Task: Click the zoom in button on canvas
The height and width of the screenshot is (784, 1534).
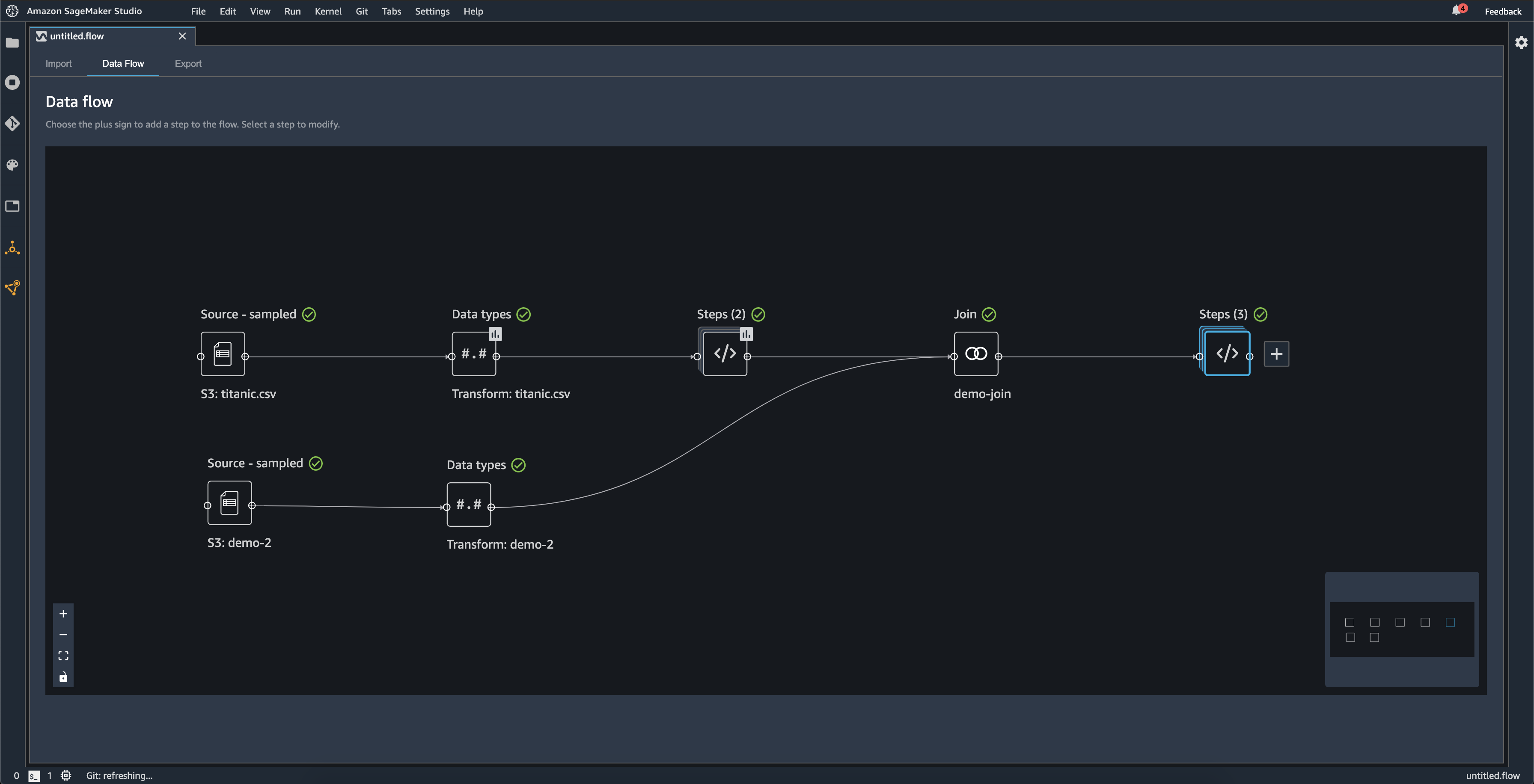Action: [x=63, y=613]
